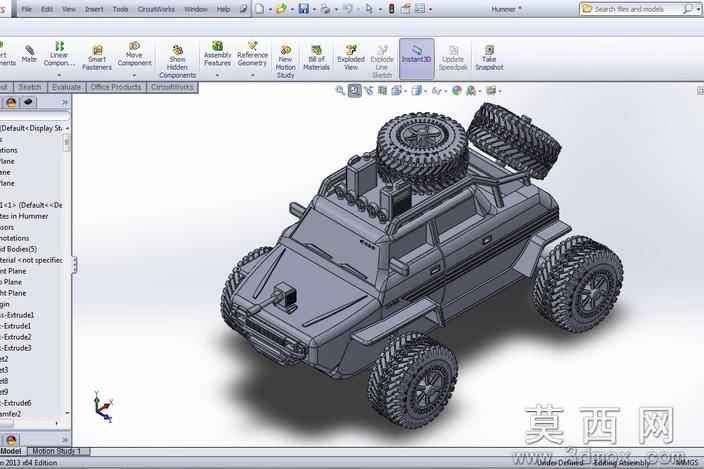
Task: Open Apply Scene icon
Action: 471,91
